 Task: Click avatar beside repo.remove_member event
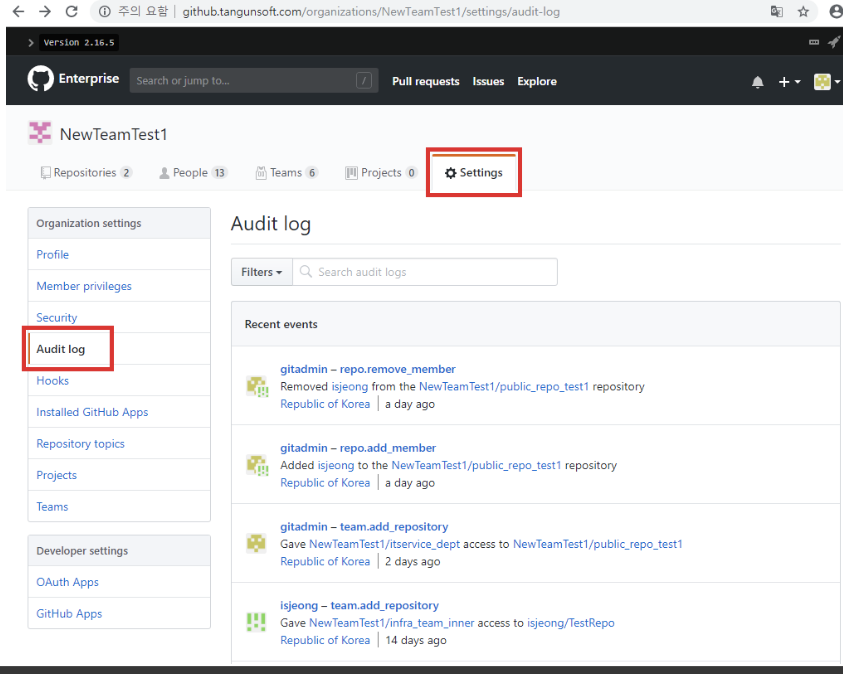256,386
